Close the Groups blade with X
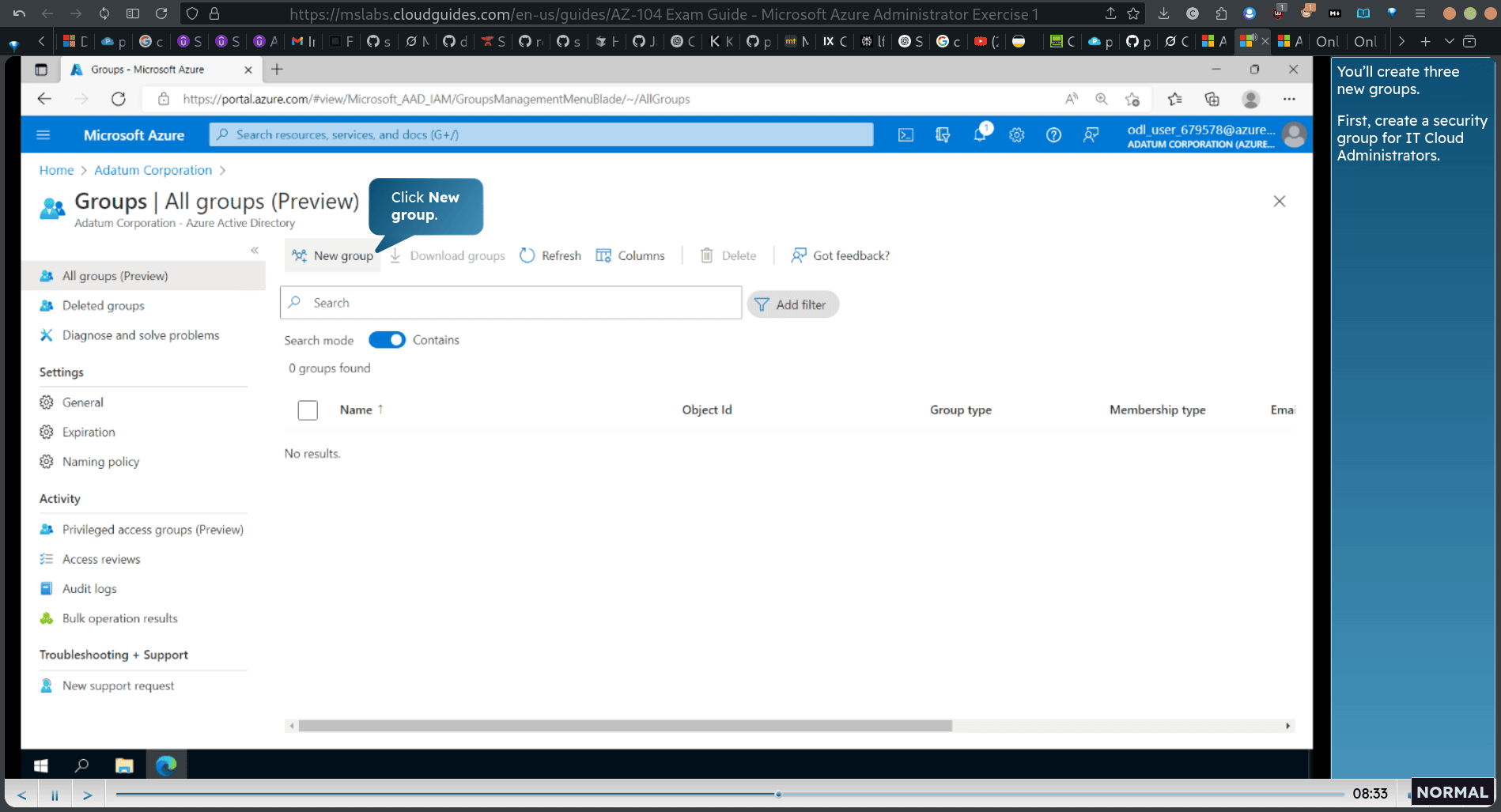1501x812 pixels. (1280, 201)
